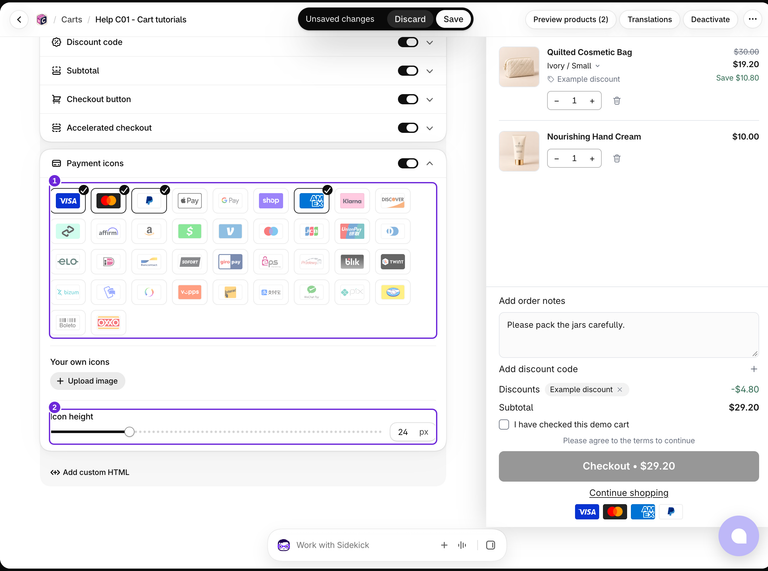This screenshot has width=768, height=571.
Task: Select the green Cash App icon
Action: click(190, 231)
